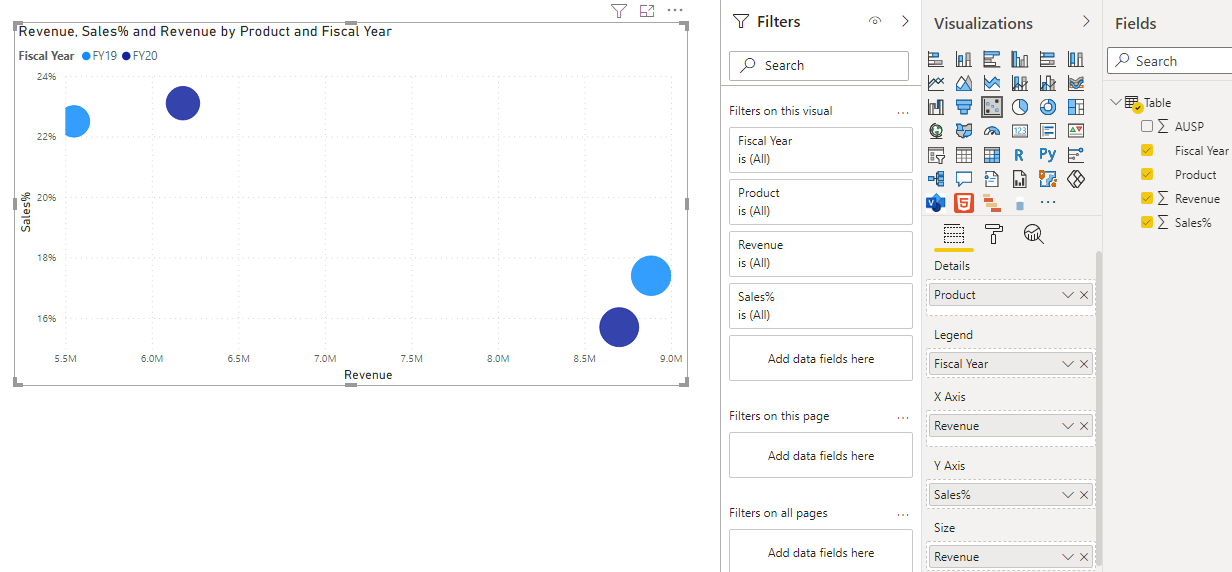The width and height of the screenshot is (1232, 572).
Task: Uncheck the Fiscal Year field
Action: 1147,150
